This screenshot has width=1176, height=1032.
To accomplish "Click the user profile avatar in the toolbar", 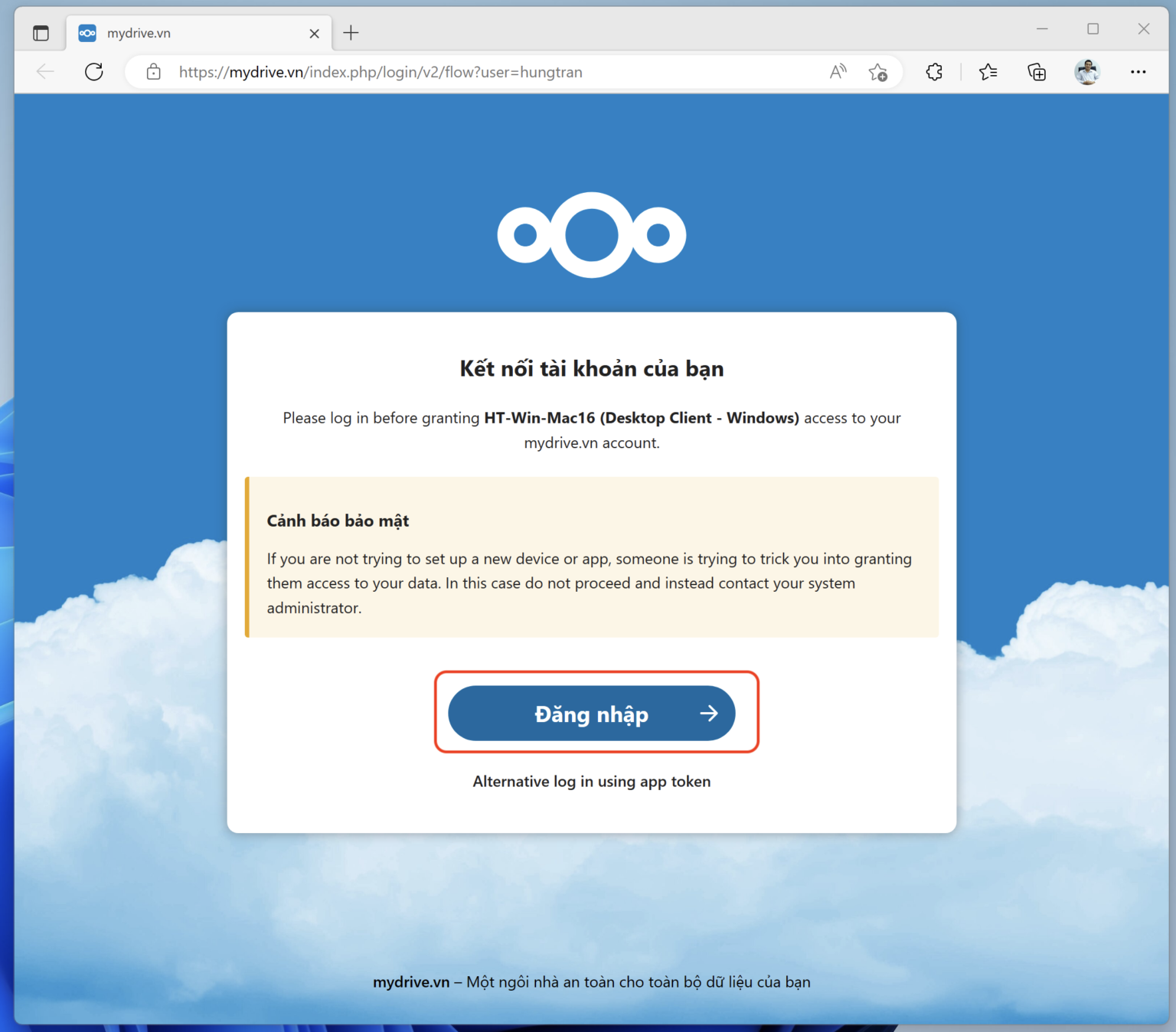I will point(1087,72).
